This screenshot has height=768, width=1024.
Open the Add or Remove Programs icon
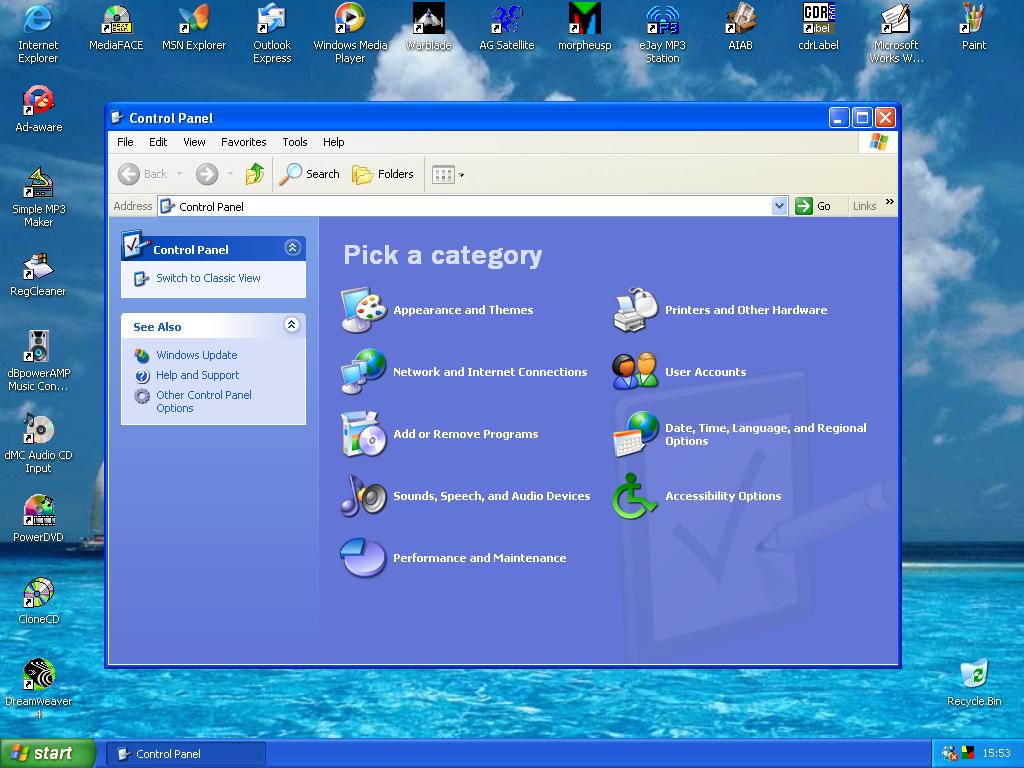[x=363, y=434]
